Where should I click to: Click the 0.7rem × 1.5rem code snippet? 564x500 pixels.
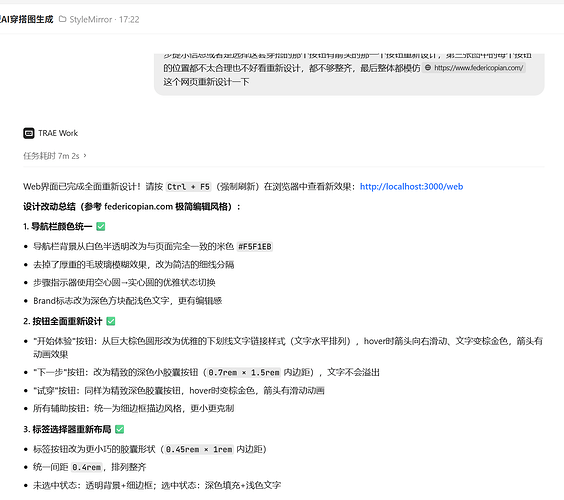click(244, 372)
